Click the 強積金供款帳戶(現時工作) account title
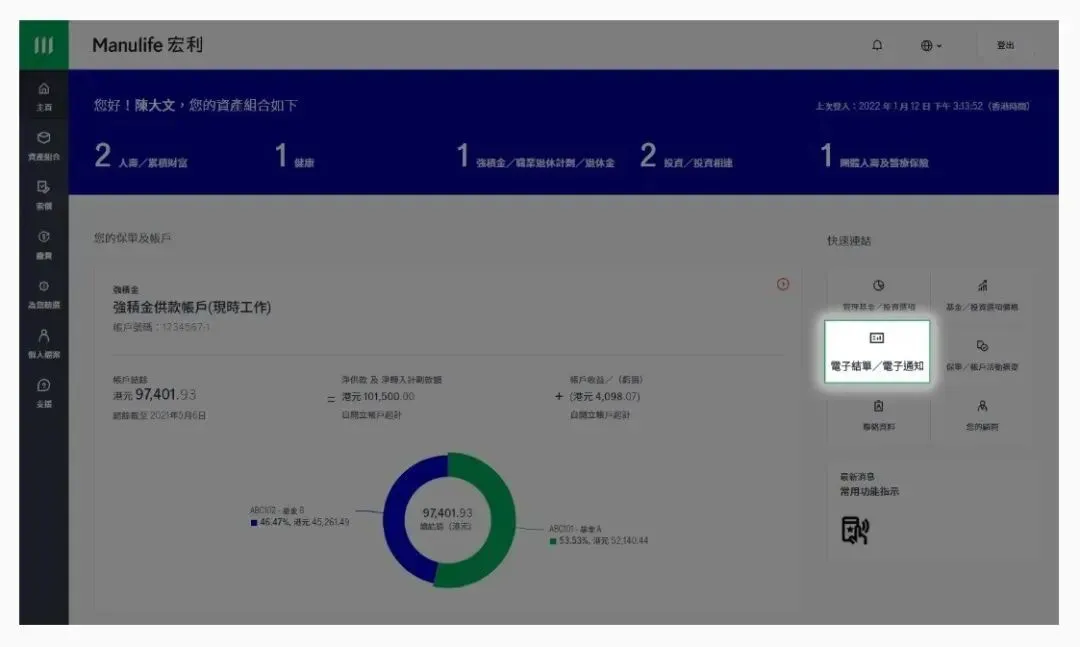 pos(192,307)
